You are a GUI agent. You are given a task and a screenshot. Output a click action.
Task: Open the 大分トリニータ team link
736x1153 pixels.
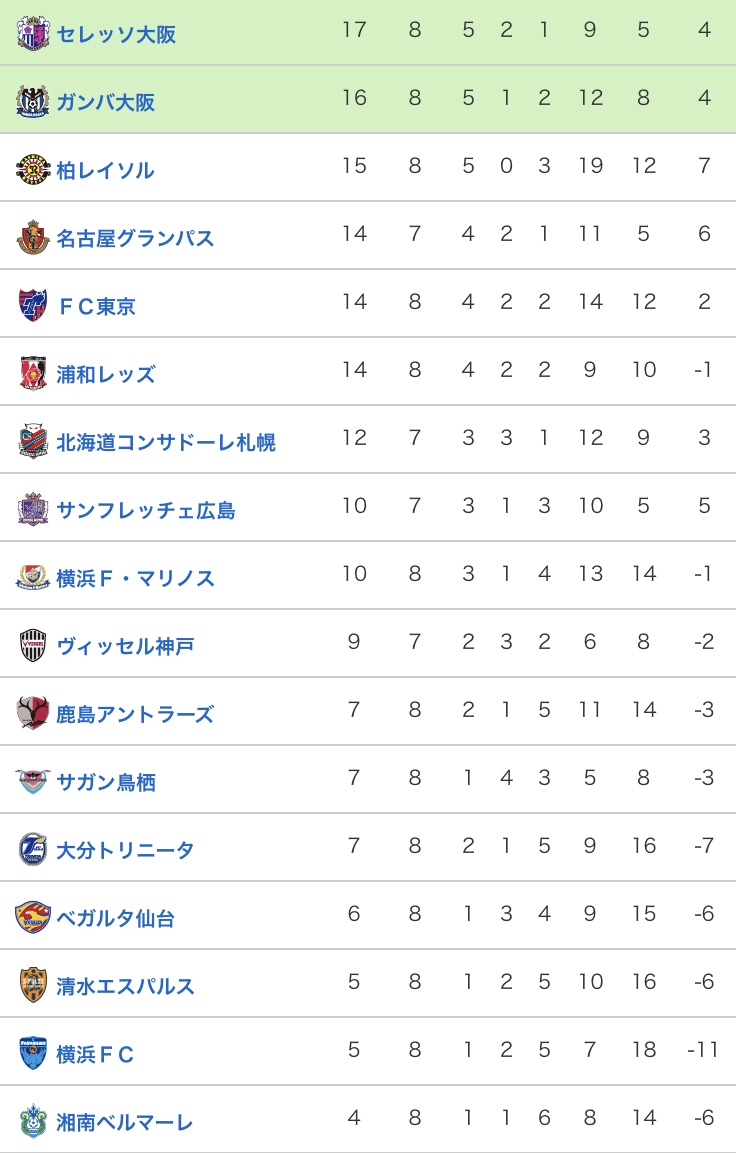(126, 849)
